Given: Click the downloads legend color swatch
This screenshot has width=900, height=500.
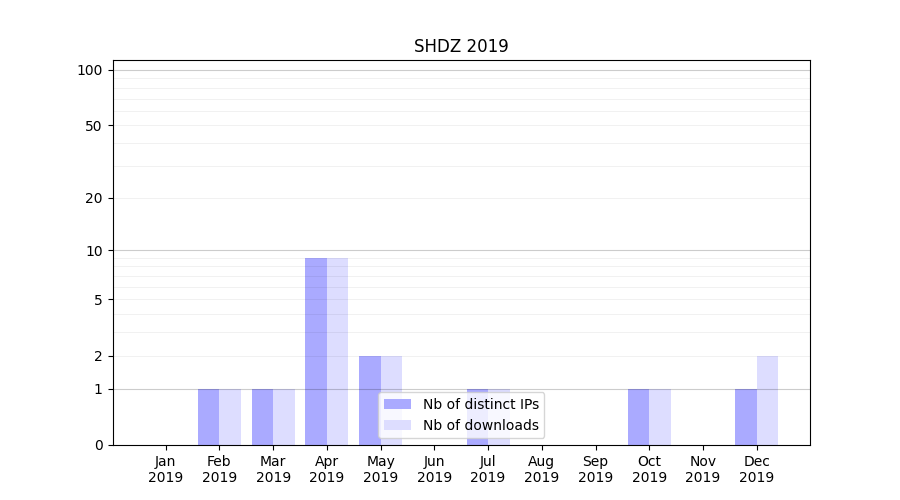Looking at the screenshot, I should (397, 425).
